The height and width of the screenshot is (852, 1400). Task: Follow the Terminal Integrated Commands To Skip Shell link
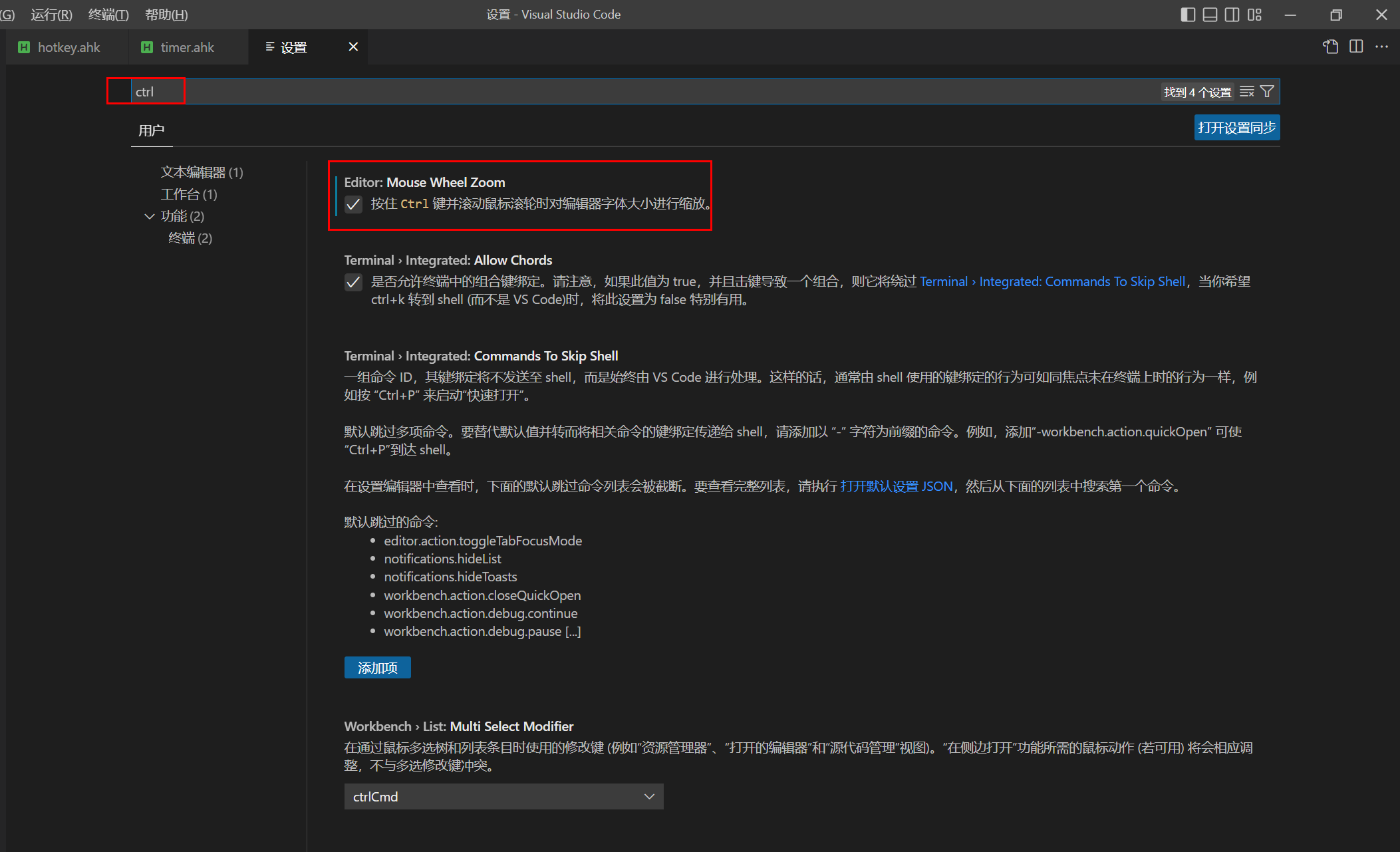click(1052, 281)
